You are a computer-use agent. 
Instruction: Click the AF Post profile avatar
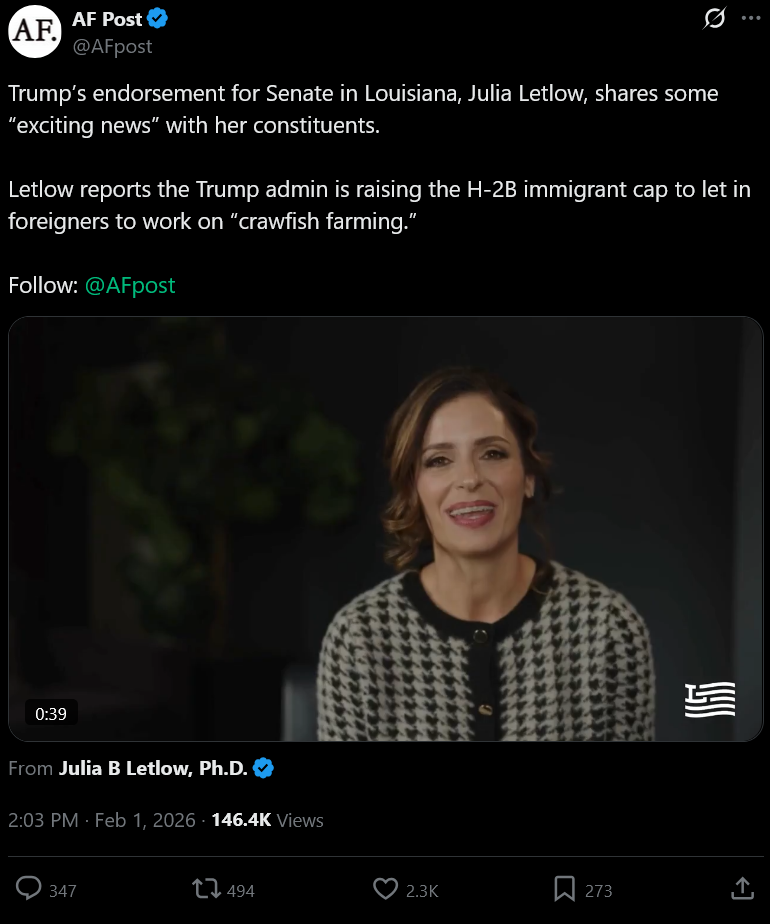click(35, 31)
